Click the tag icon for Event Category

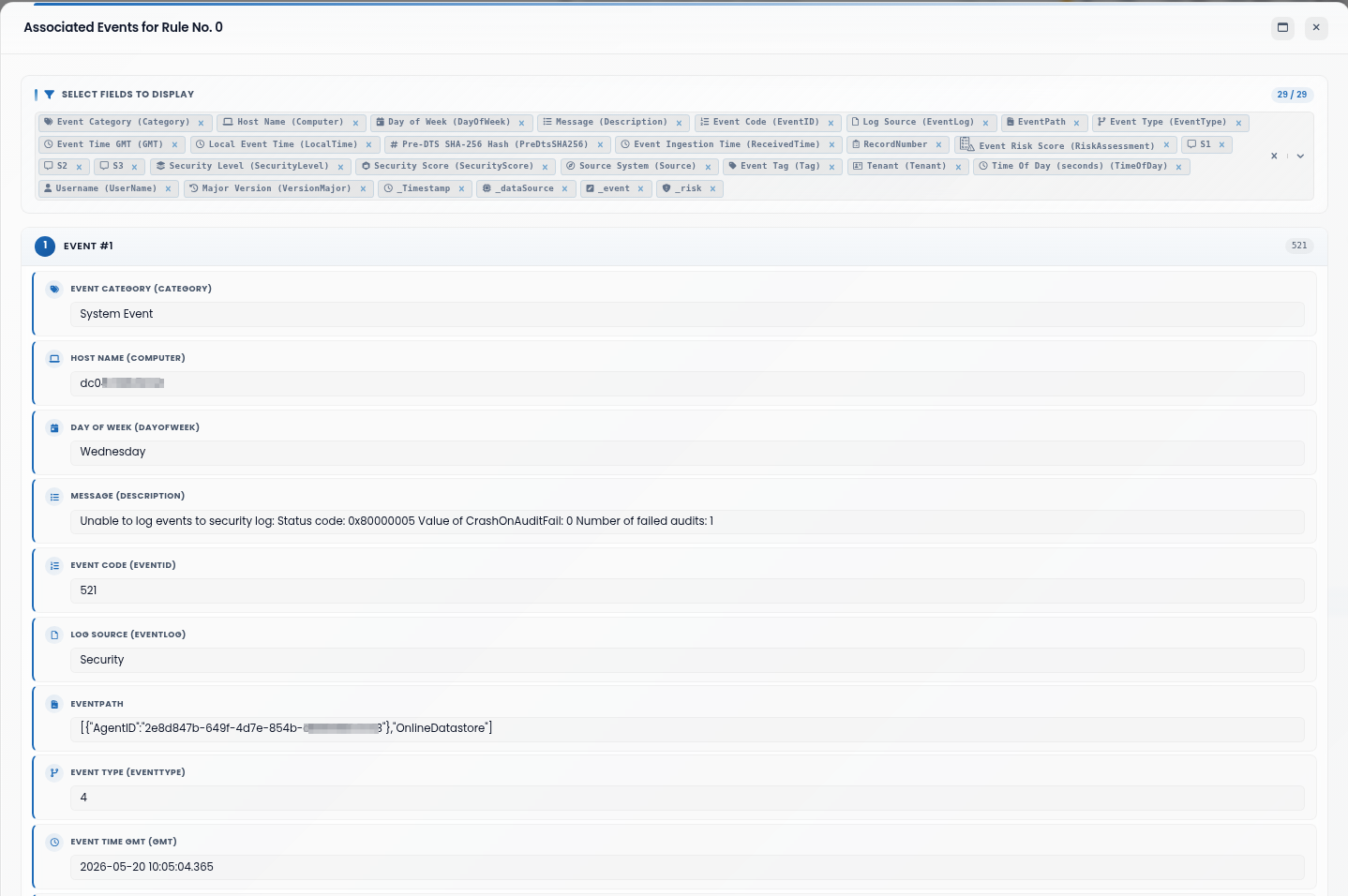[x=54, y=290]
